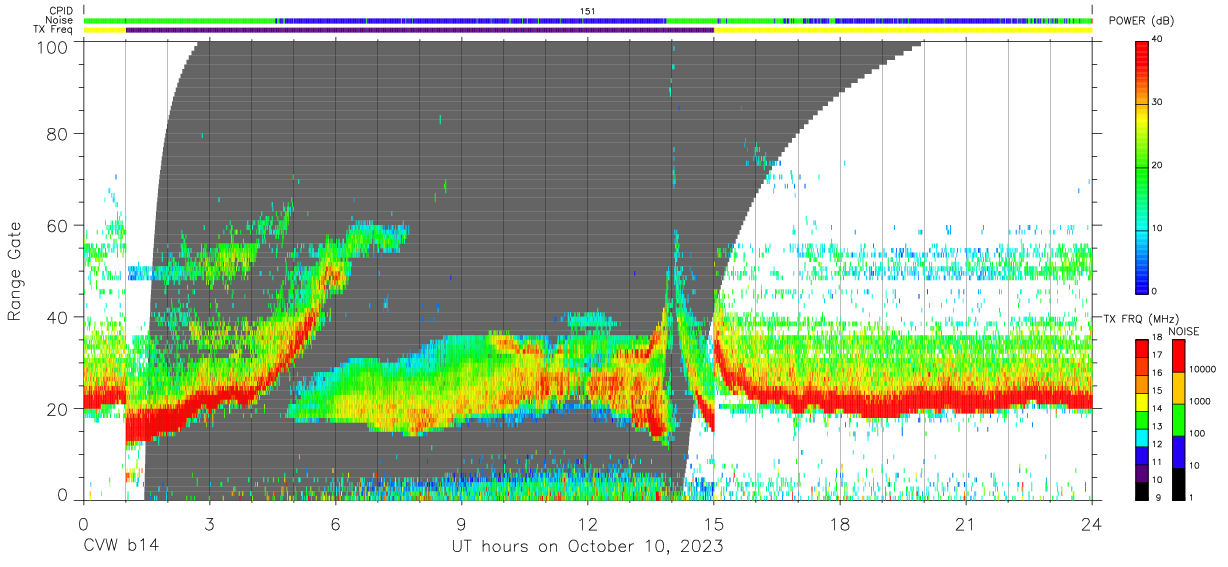Click the 'Range Gate' y-axis title
Image resolution: width=1228 pixels, height=567 pixels.
tap(15, 270)
